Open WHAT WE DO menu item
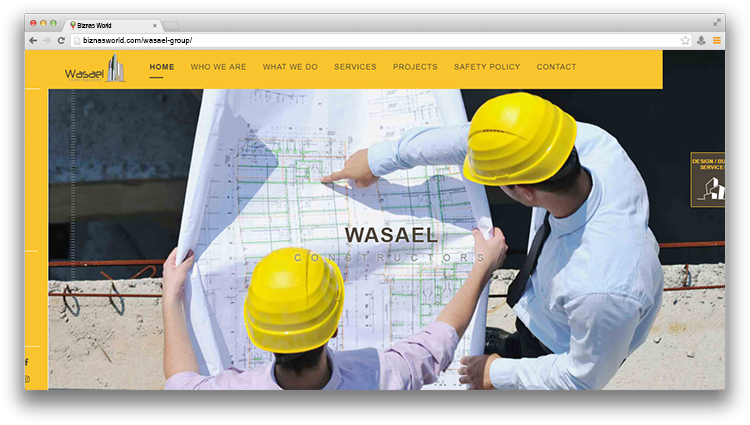 tap(290, 67)
